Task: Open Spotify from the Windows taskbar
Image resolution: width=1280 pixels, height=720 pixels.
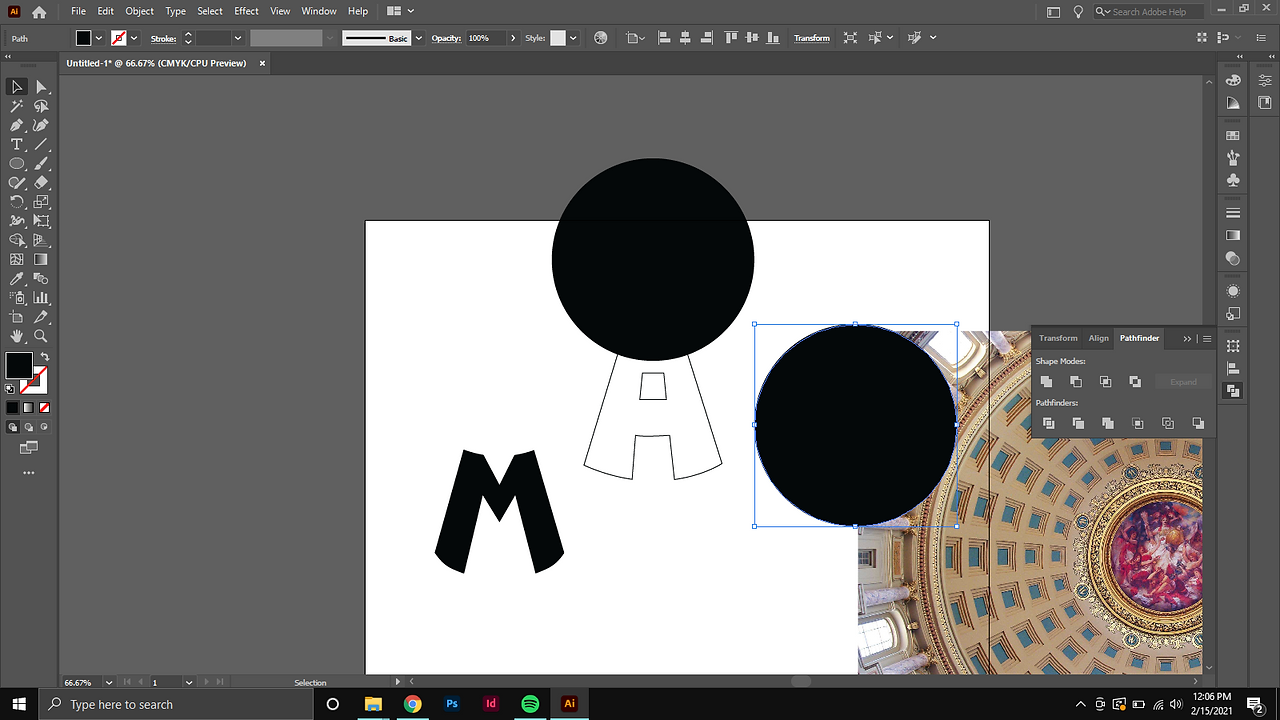Action: pyautogui.click(x=530, y=704)
